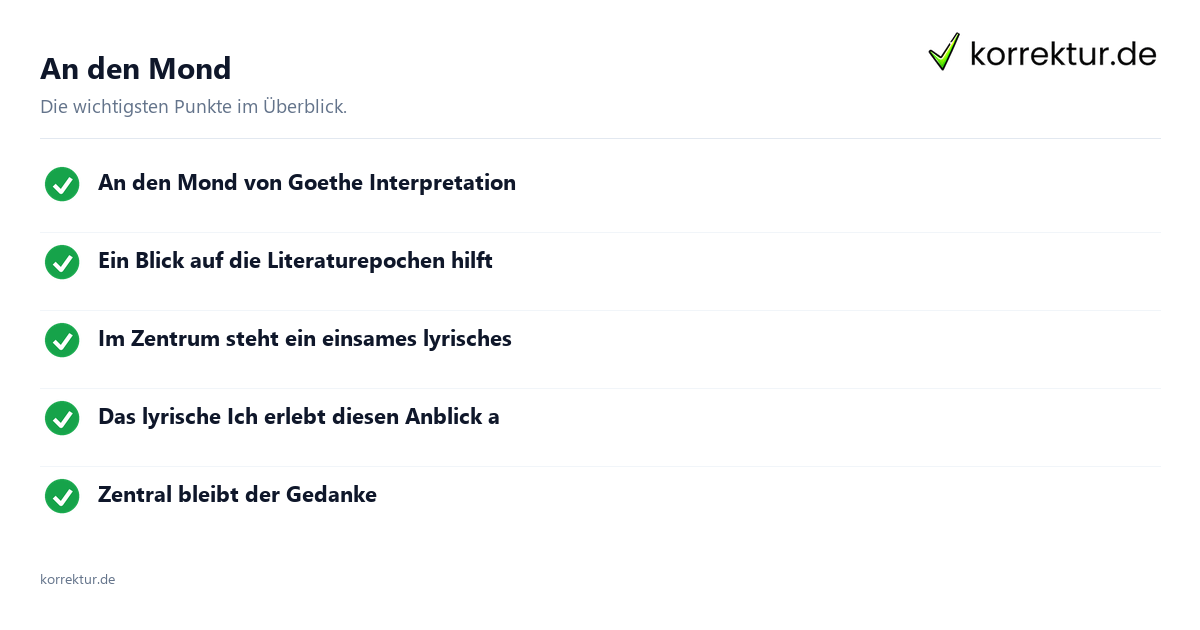Viewport: 1200px width, 630px height.
Task: Open 'Im Zentrum steht ein einsames lyrisches'
Action: coord(305,339)
